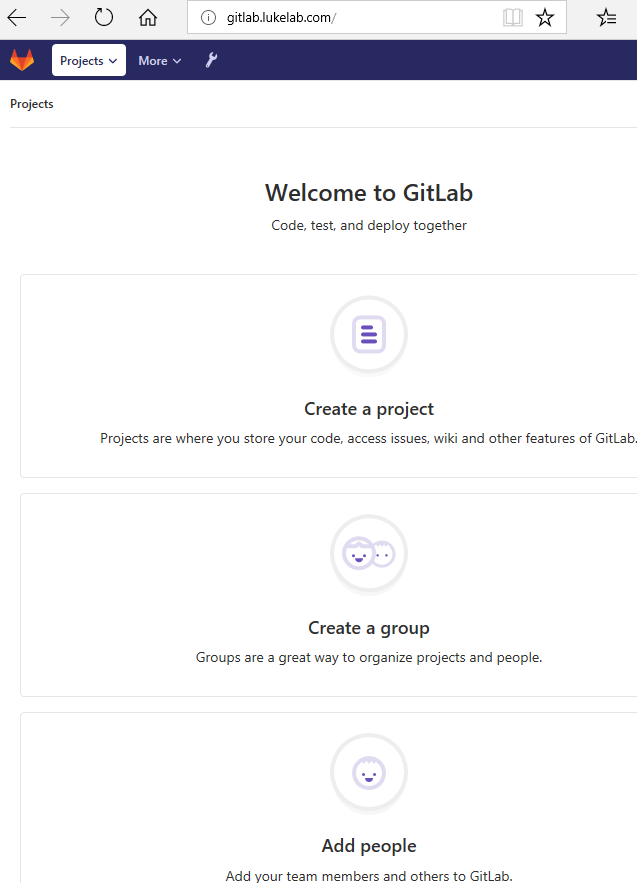
Task: Add page to favorites star
Action: (545, 17)
